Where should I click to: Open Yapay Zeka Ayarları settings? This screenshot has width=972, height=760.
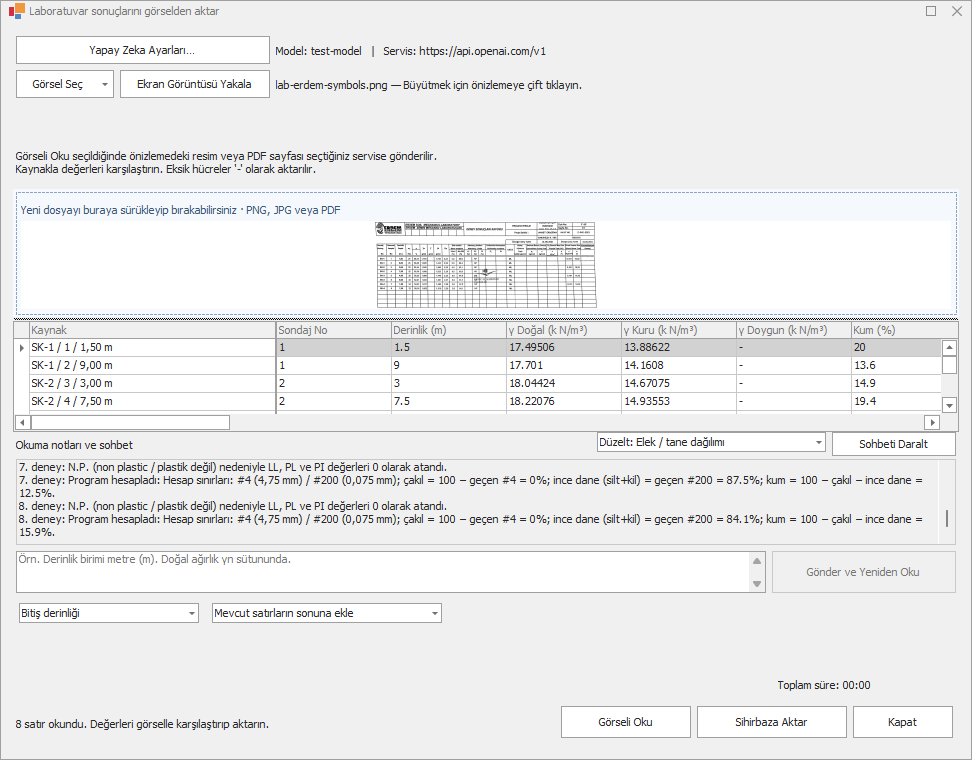click(143, 50)
